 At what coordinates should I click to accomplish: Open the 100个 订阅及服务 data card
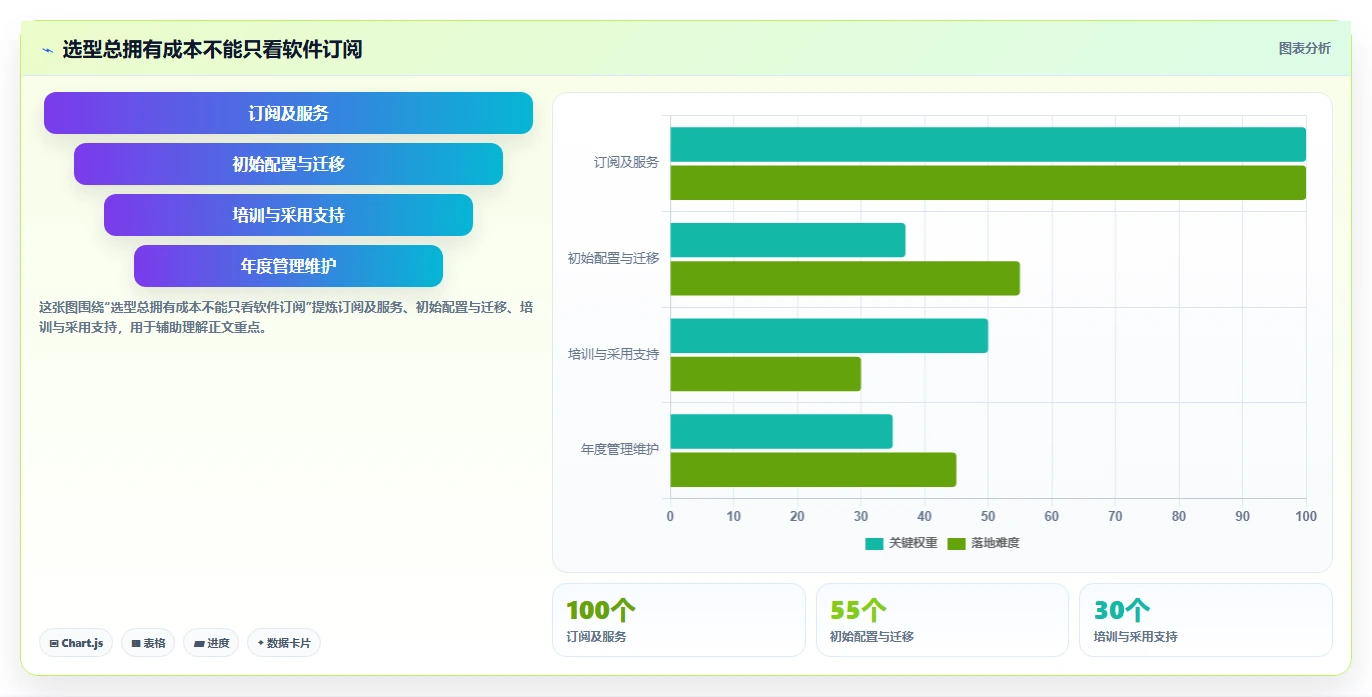[678, 620]
